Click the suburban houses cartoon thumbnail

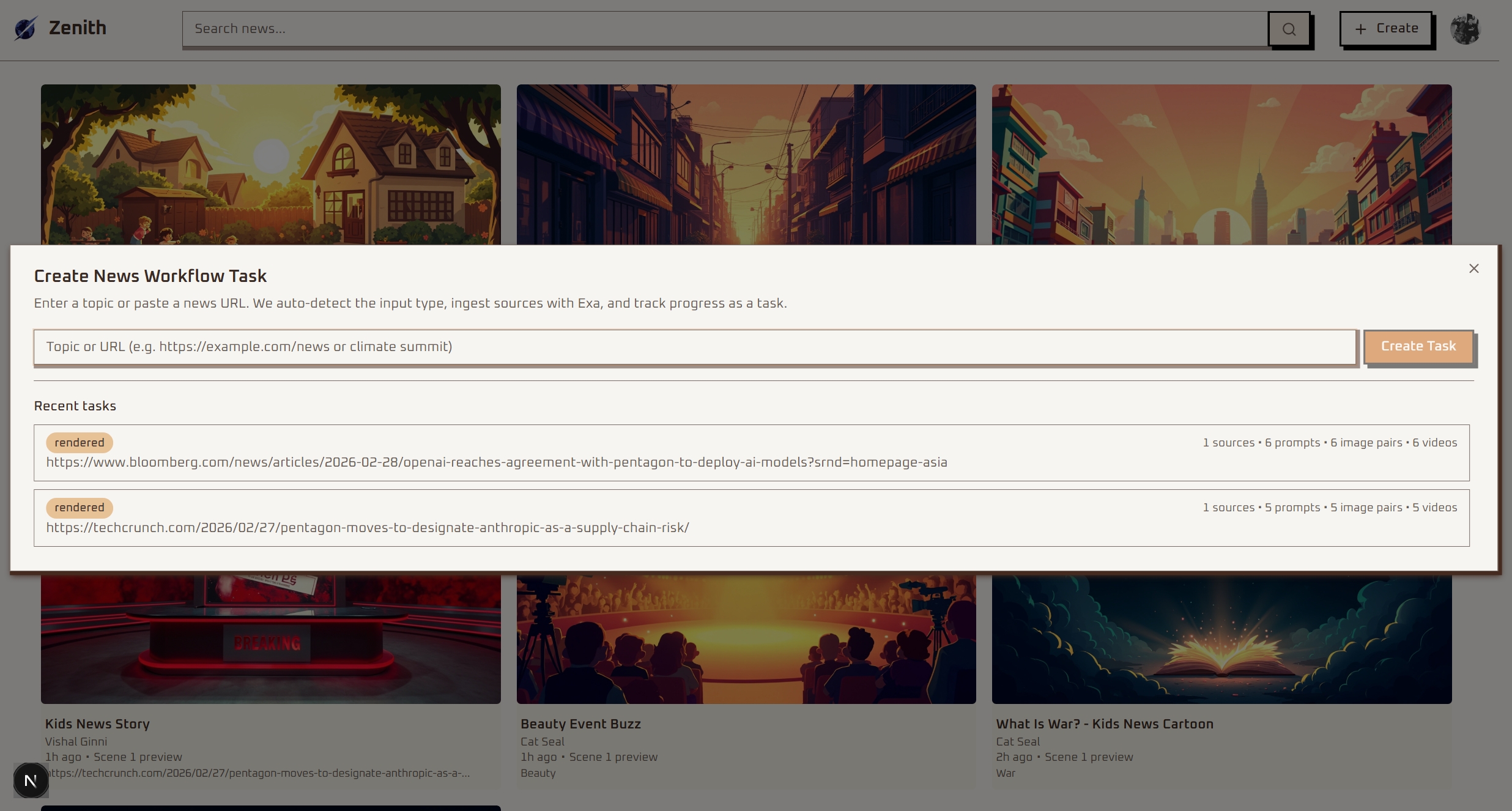tap(270, 165)
